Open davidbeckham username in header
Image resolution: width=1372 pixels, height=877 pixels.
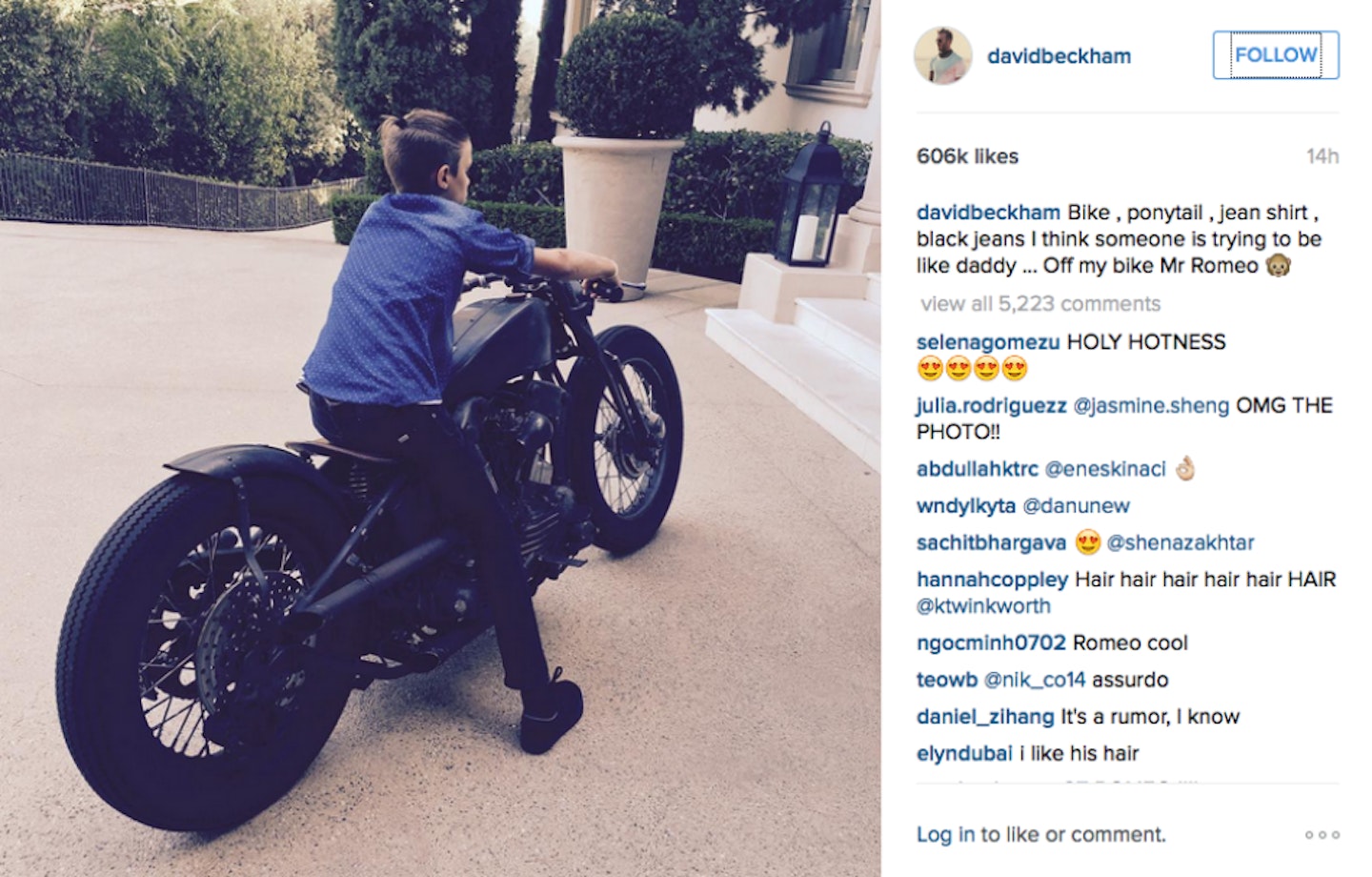[x=1059, y=56]
